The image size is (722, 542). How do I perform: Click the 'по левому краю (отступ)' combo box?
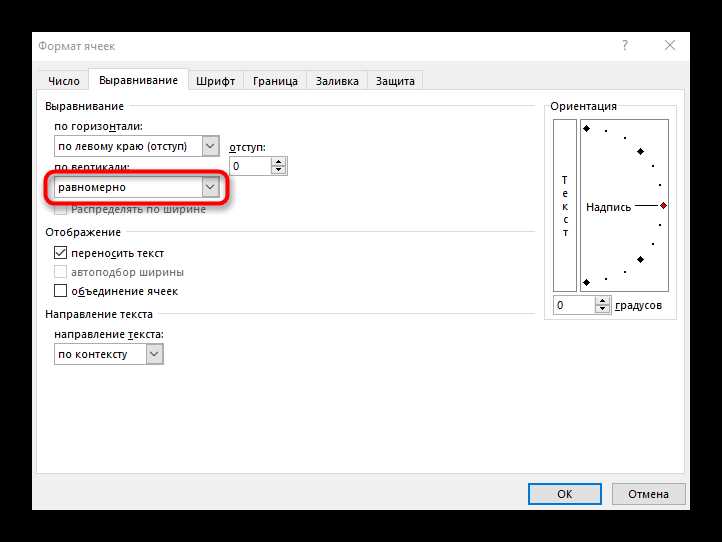[x=136, y=146]
